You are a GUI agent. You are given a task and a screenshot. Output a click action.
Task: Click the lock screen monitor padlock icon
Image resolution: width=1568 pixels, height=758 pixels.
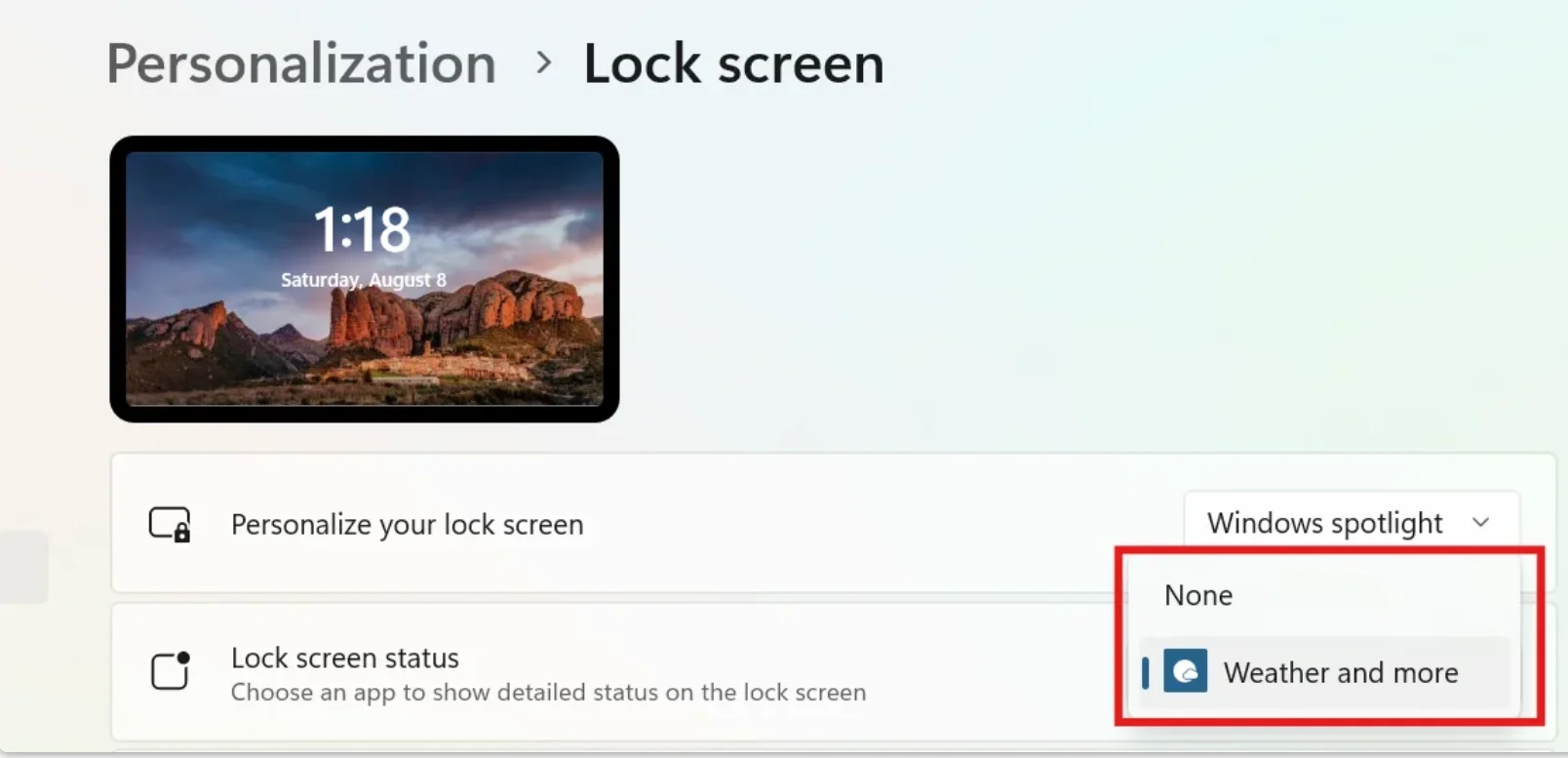[170, 524]
